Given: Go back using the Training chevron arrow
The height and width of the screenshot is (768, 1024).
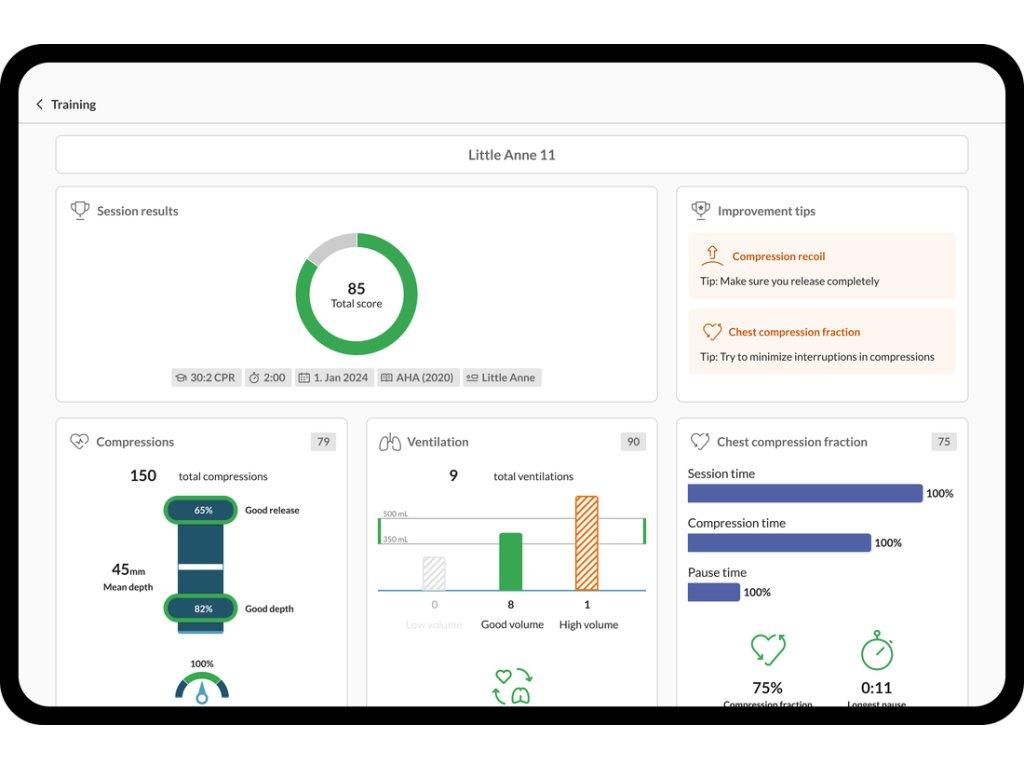Looking at the screenshot, I should 40,104.
